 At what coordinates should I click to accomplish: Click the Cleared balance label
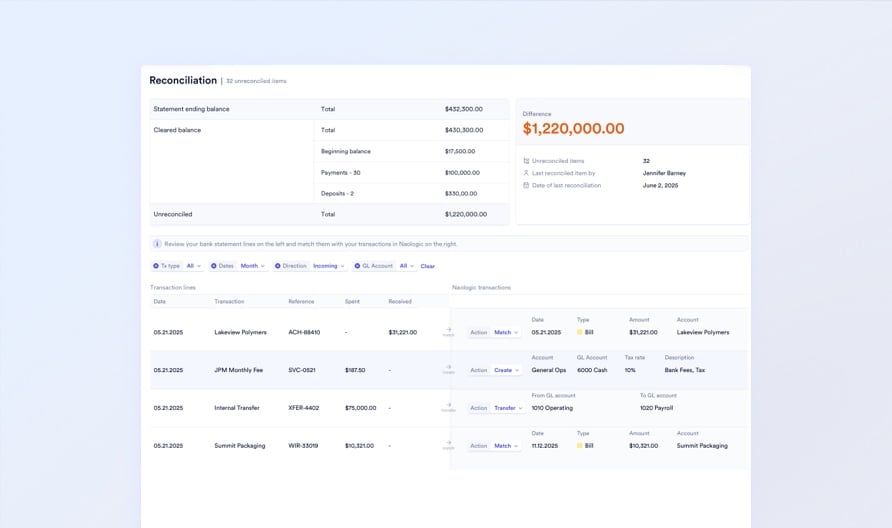177,130
